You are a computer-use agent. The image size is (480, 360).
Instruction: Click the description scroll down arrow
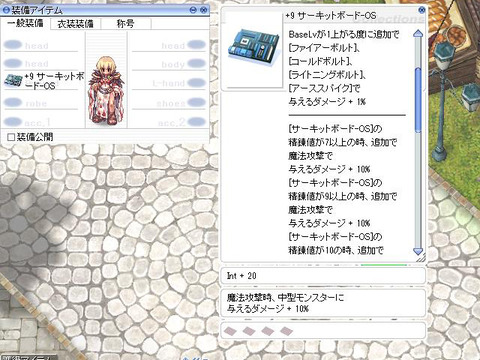pos(418,251)
